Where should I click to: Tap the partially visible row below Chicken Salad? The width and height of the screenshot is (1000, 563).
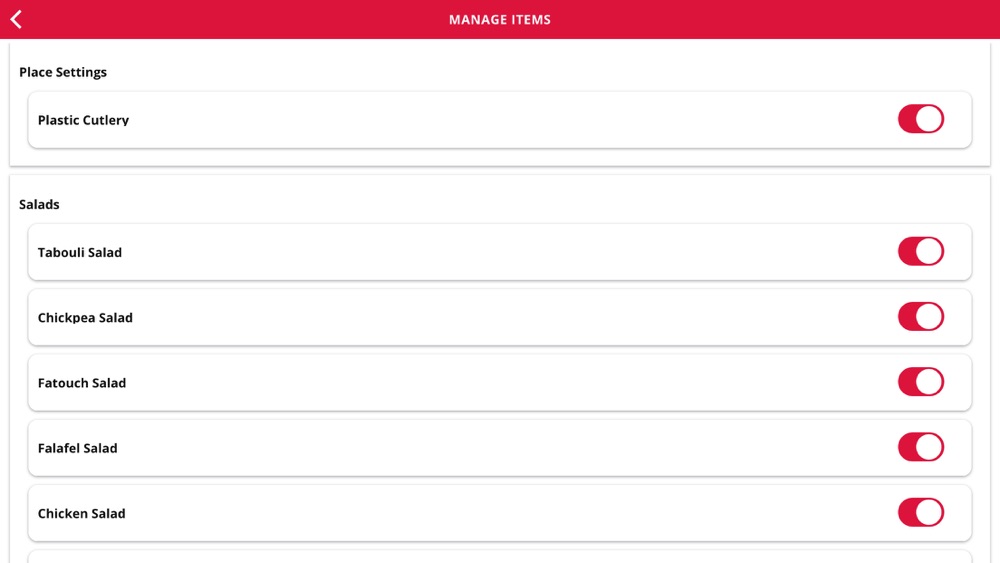pyautogui.click(x=500, y=557)
